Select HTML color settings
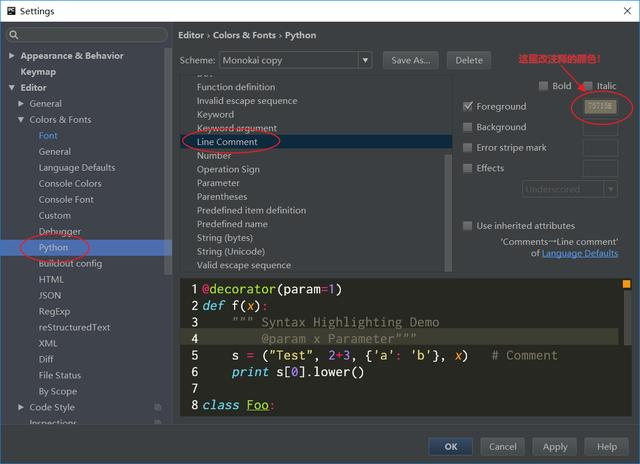Viewport: 640px width, 464px height. click(x=51, y=280)
